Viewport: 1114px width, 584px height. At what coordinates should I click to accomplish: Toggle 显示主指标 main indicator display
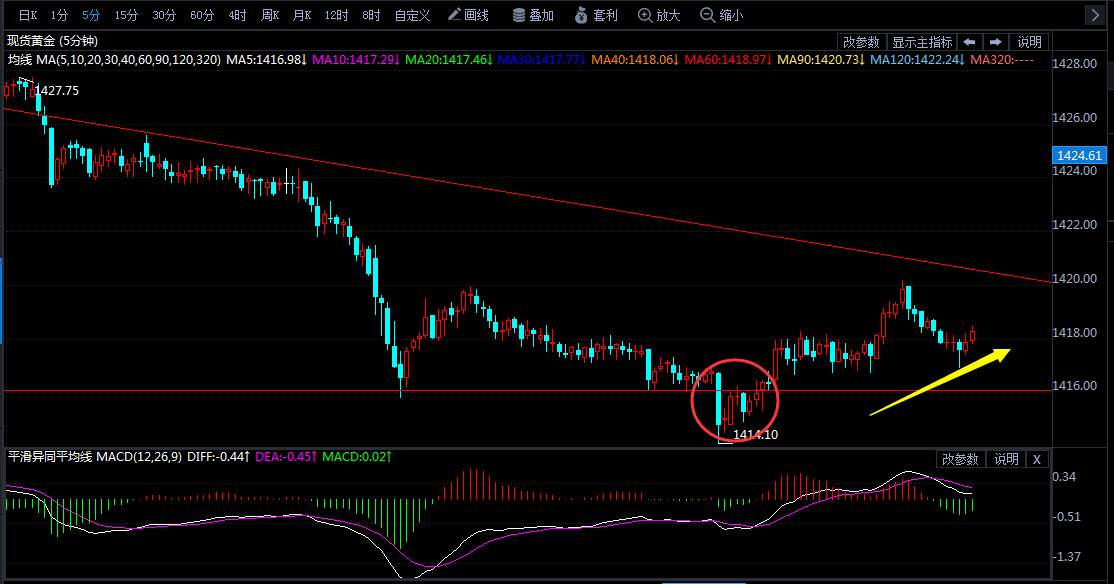coord(921,42)
